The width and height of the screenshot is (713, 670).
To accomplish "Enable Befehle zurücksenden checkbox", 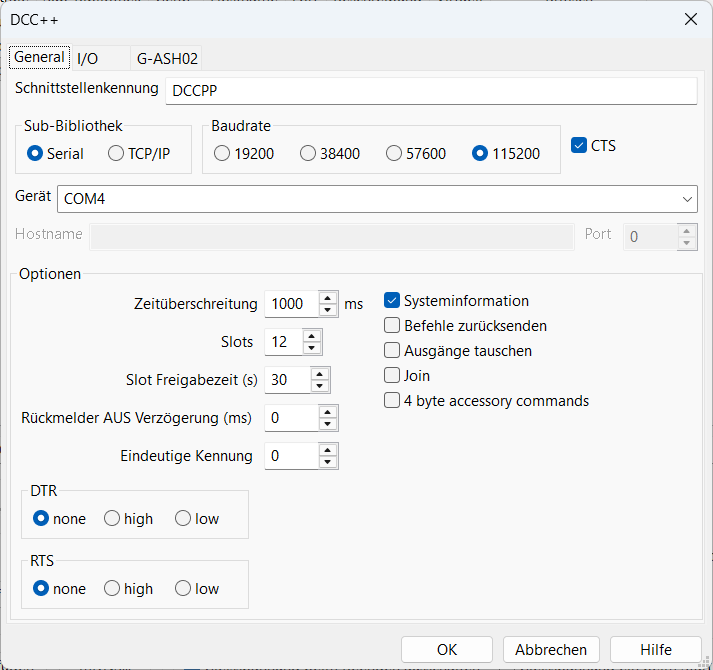I will (x=393, y=326).
